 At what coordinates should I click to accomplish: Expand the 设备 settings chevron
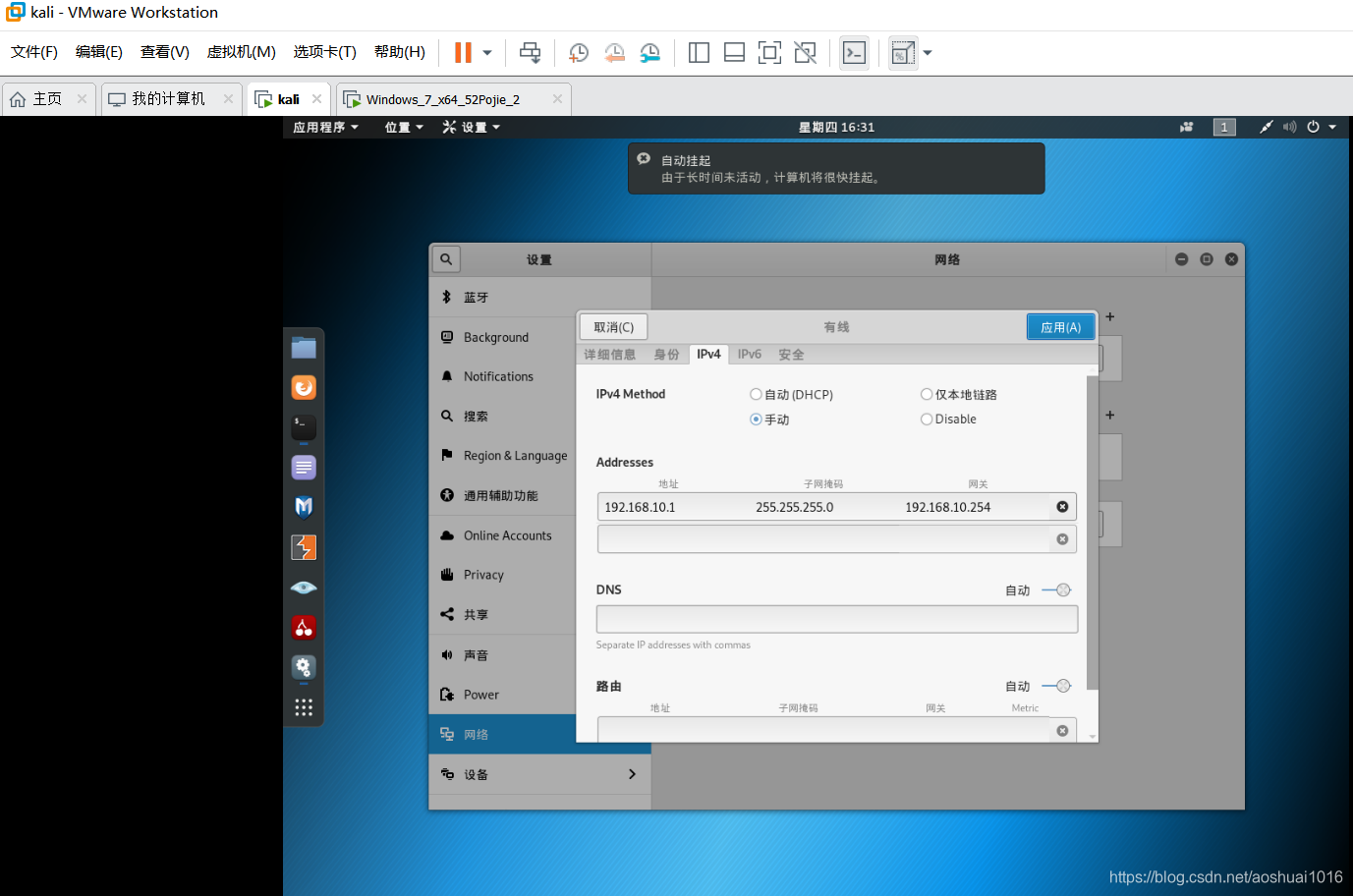pos(632,774)
